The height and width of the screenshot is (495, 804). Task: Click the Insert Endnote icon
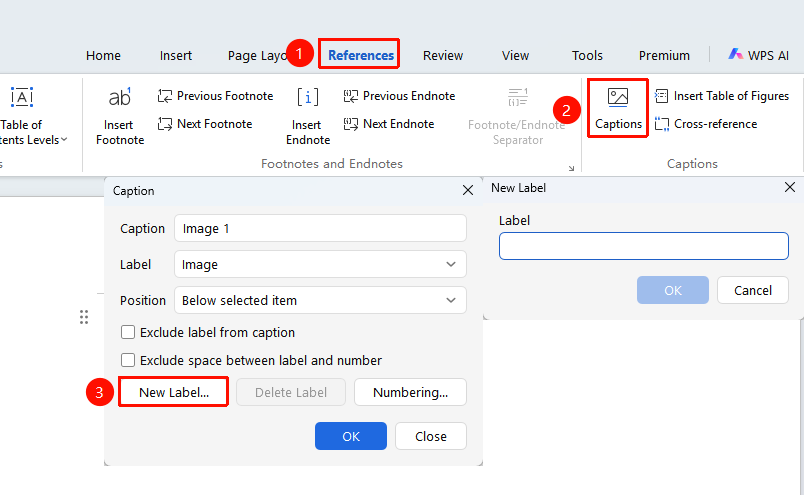tap(308, 96)
